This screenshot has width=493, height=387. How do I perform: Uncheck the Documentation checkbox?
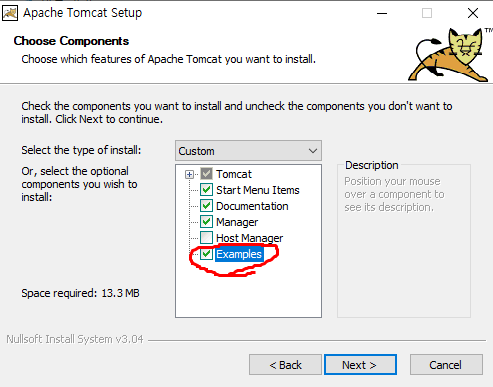pyautogui.click(x=206, y=206)
